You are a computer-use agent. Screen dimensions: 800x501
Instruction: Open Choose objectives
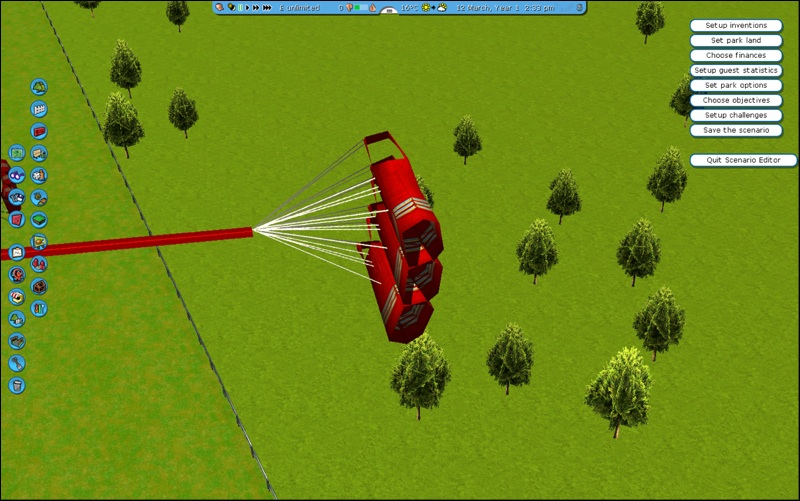click(736, 100)
